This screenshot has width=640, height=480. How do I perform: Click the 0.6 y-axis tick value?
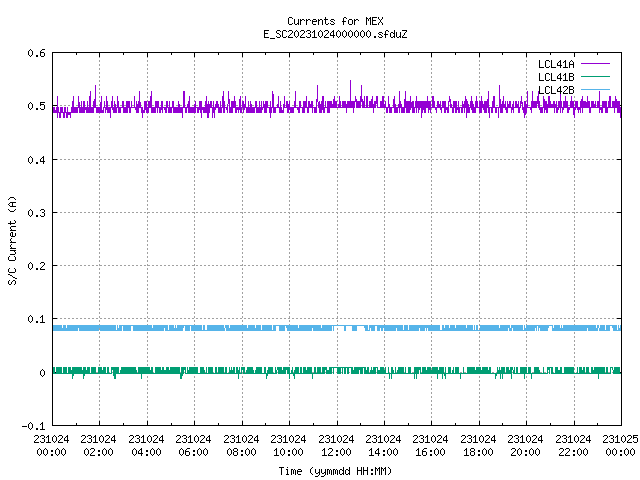tap(36, 53)
